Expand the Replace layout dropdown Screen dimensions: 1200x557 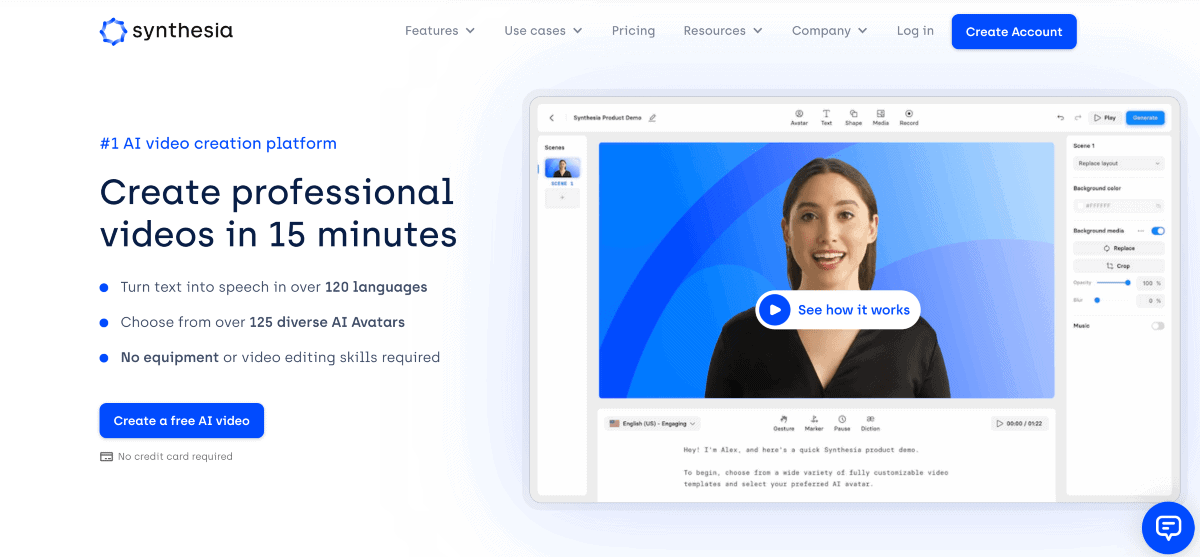click(x=1118, y=163)
